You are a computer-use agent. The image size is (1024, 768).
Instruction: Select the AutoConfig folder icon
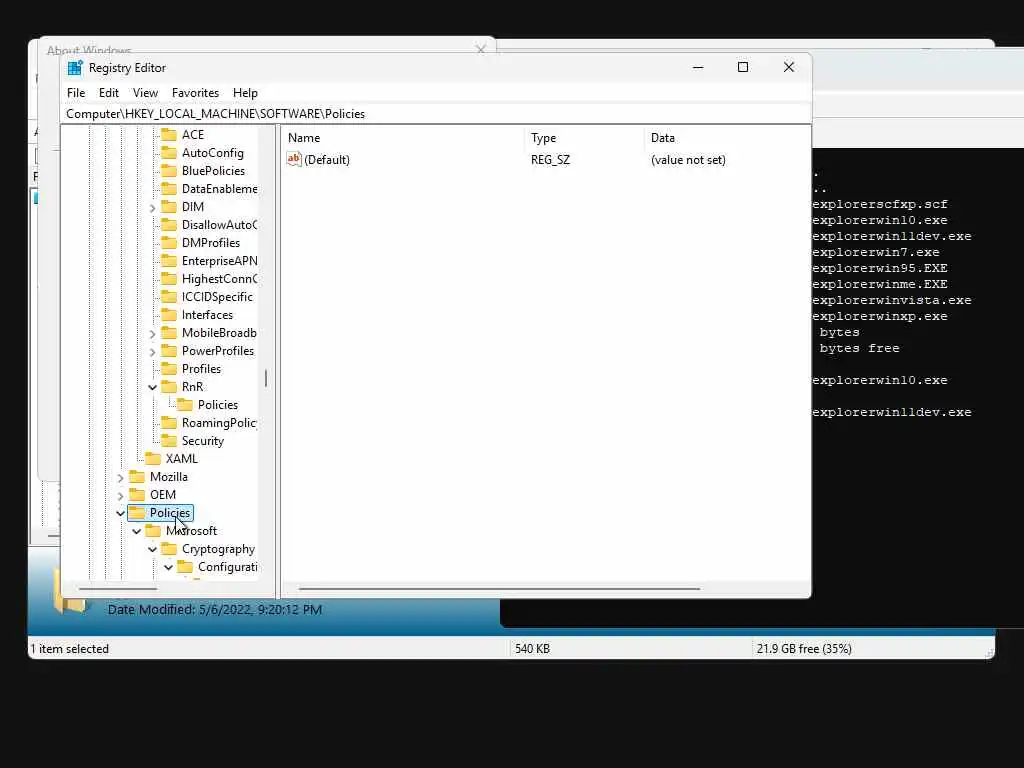(169, 153)
